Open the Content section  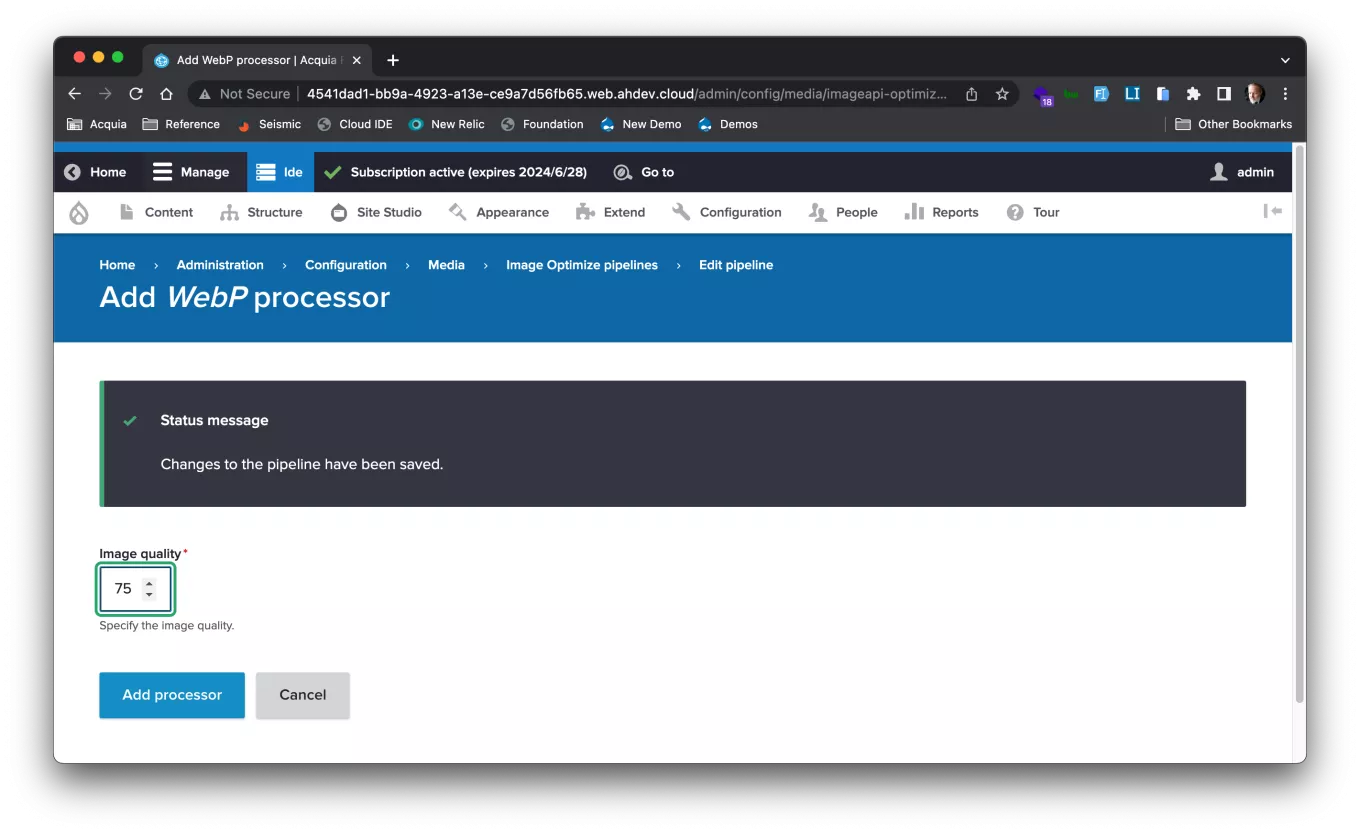[168, 212]
